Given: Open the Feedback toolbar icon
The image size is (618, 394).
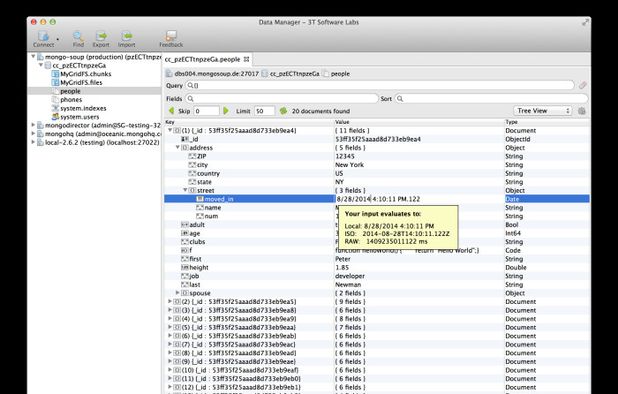Looking at the screenshot, I should coord(171,39).
